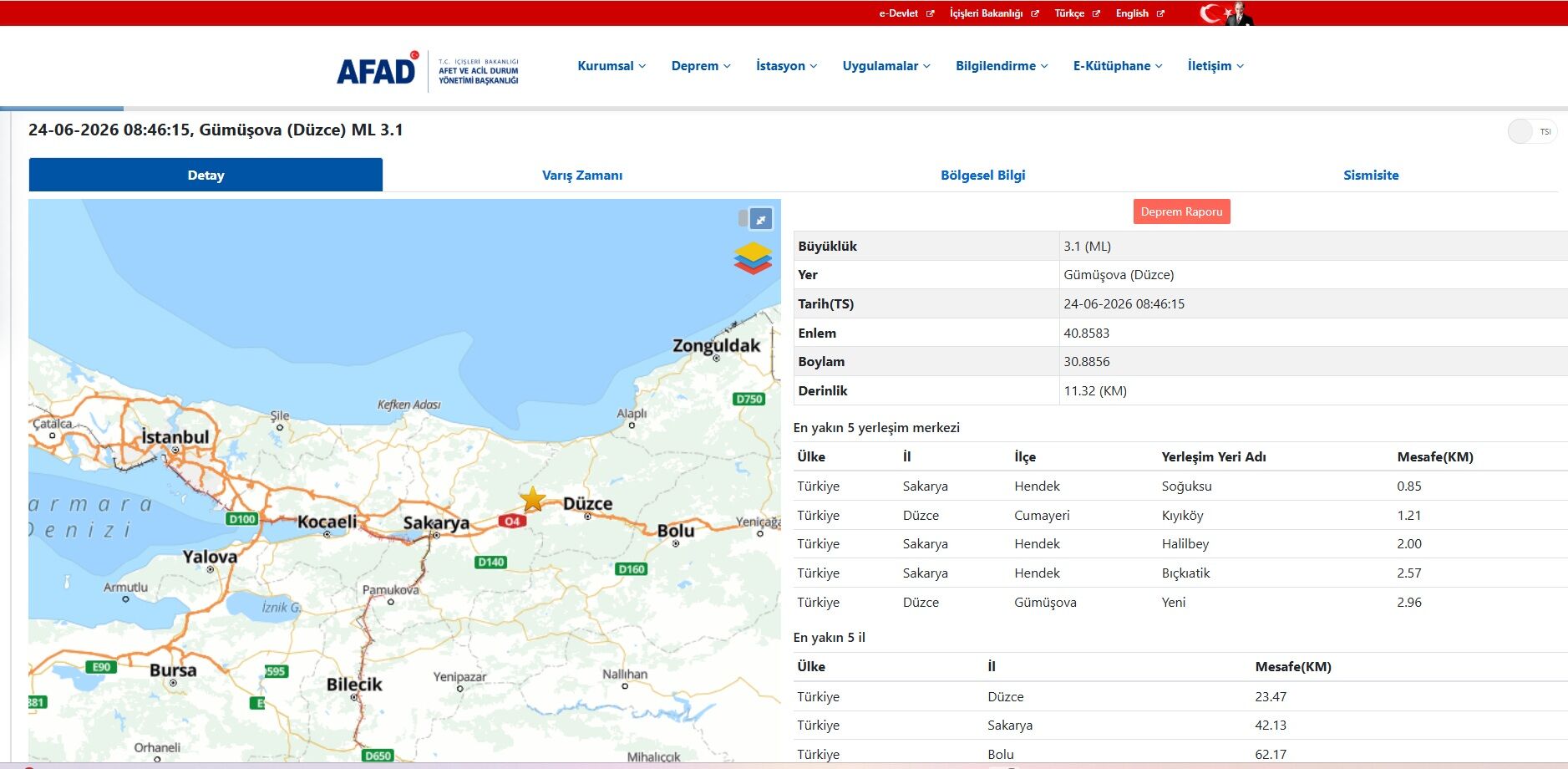Expand the İstasyon menu
This screenshot has height=769, width=1568.
pos(786,66)
